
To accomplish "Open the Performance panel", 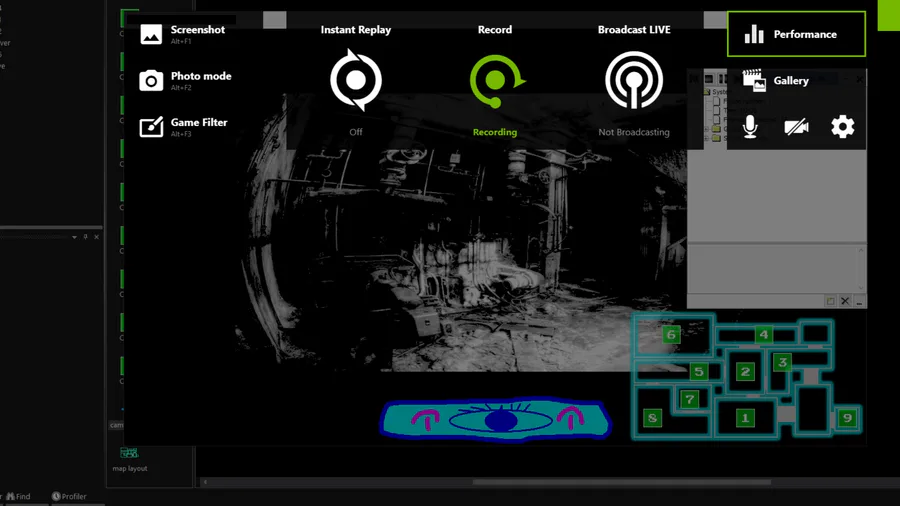I will tap(796, 34).
